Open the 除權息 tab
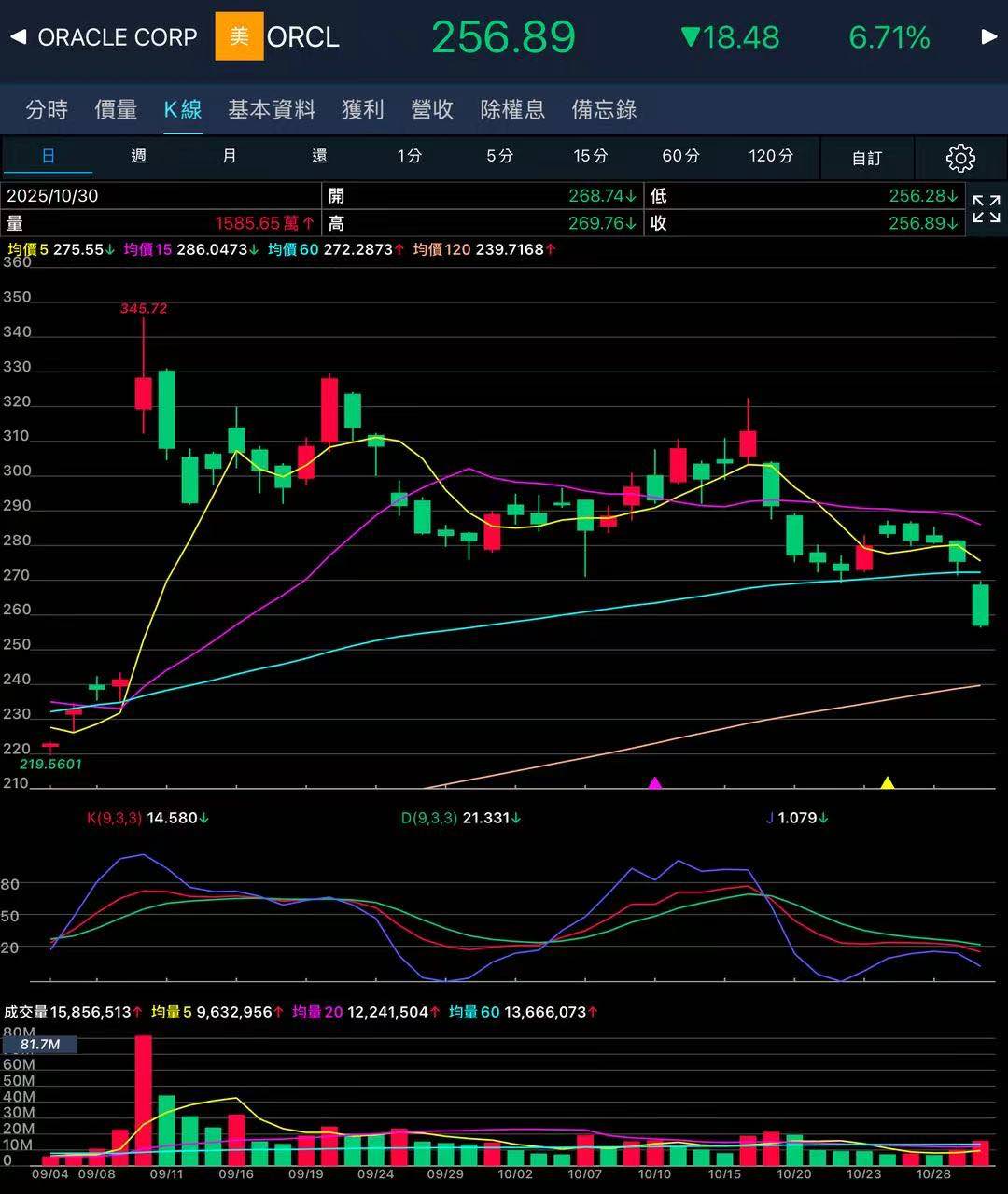The width and height of the screenshot is (1008, 1194). point(512,109)
